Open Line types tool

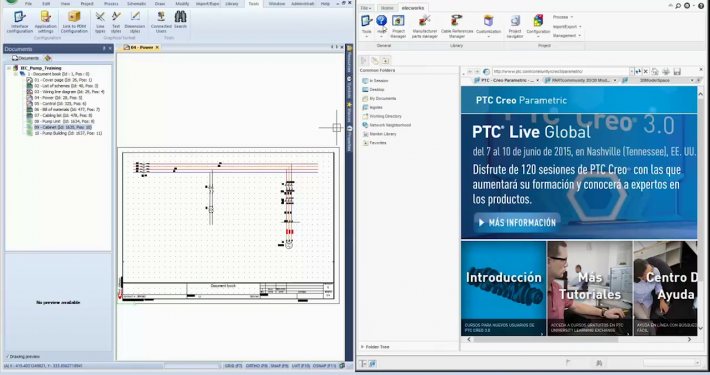coord(100,22)
